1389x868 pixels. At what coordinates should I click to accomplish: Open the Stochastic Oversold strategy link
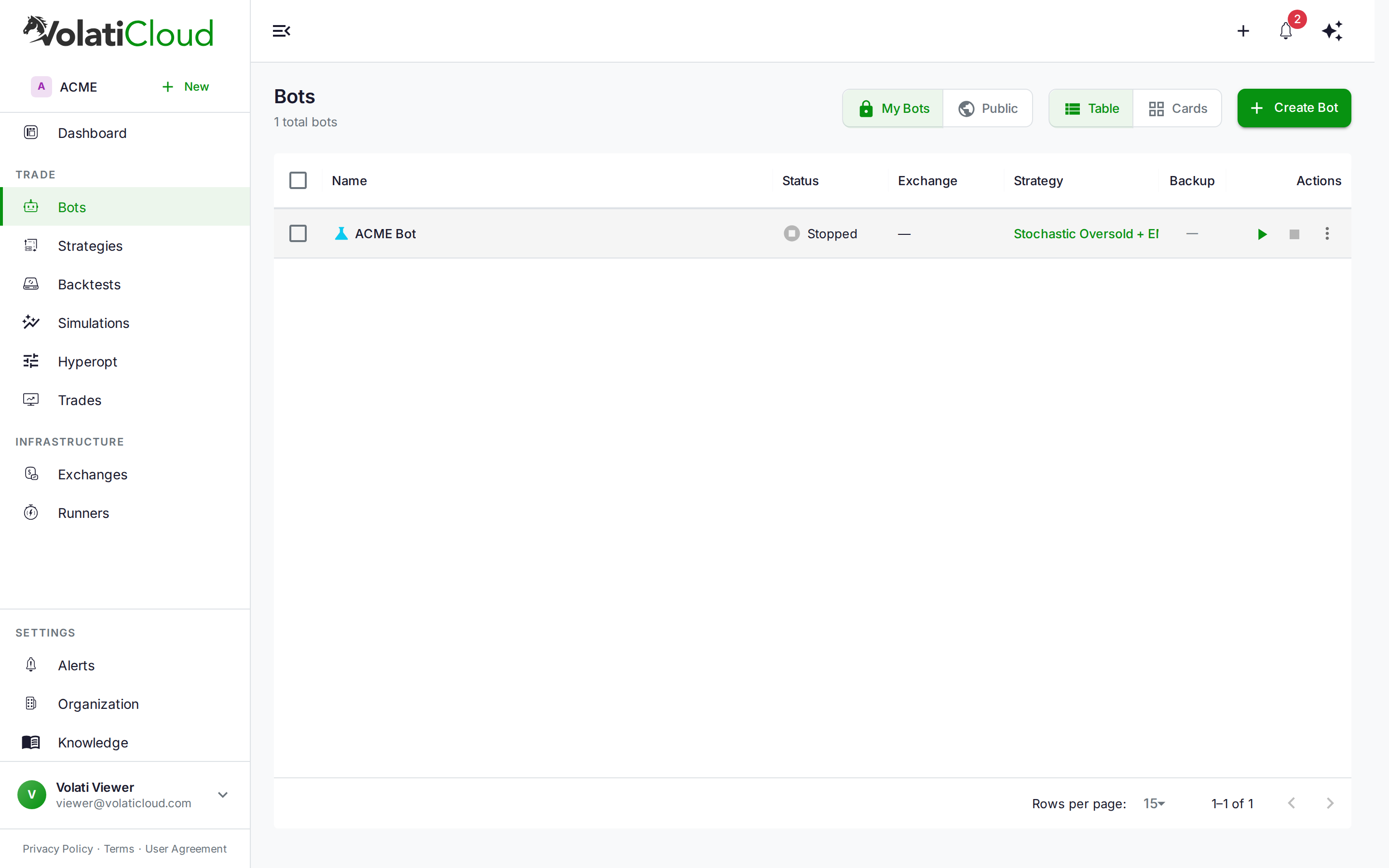coord(1086,234)
